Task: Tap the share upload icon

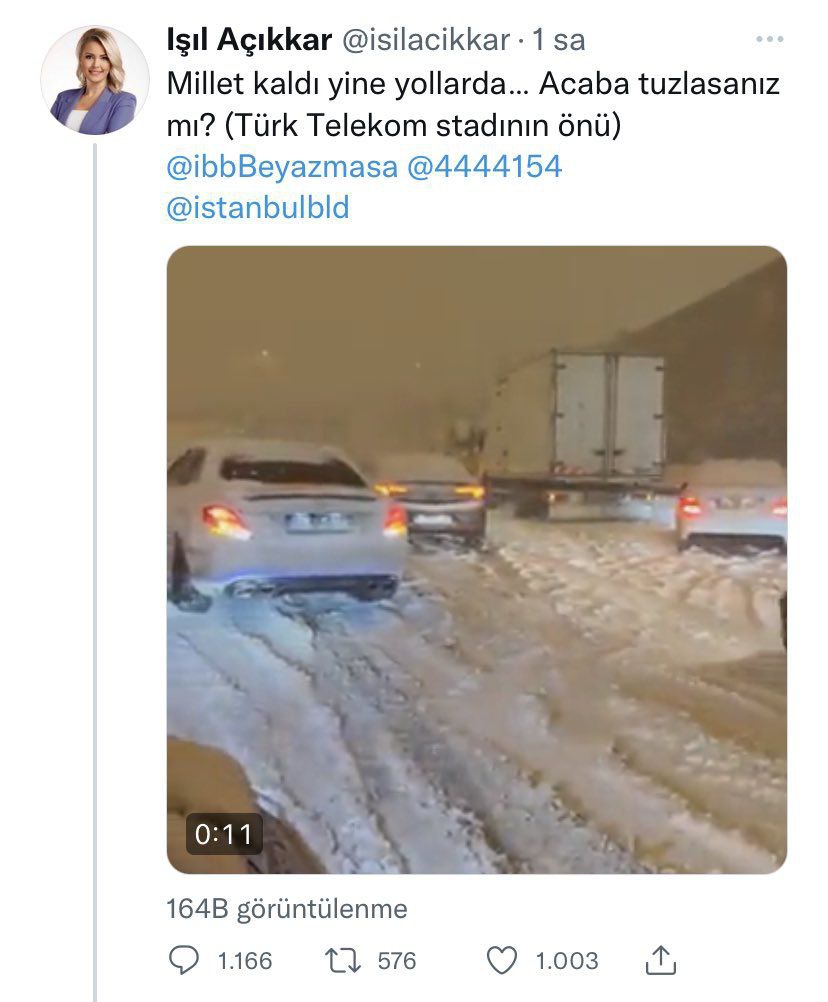Action: click(x=659, y=961)
